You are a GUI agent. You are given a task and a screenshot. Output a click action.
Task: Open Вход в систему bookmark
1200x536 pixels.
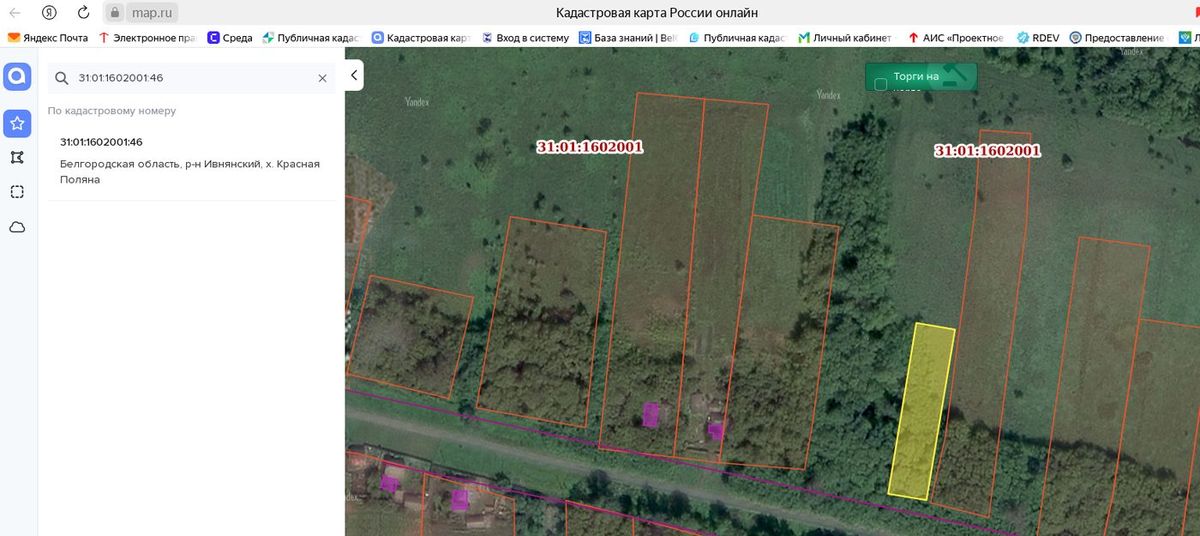pos(525,38)
